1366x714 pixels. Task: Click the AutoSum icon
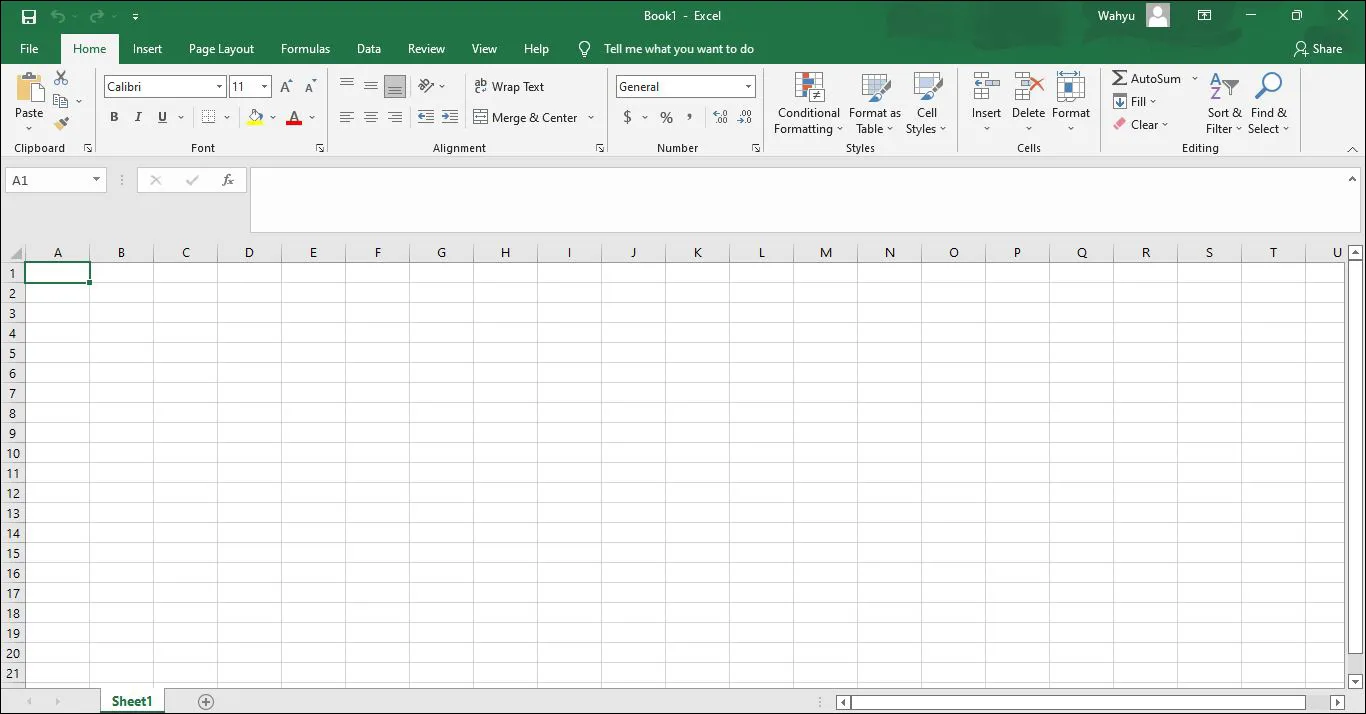(x=1147, y=78)
